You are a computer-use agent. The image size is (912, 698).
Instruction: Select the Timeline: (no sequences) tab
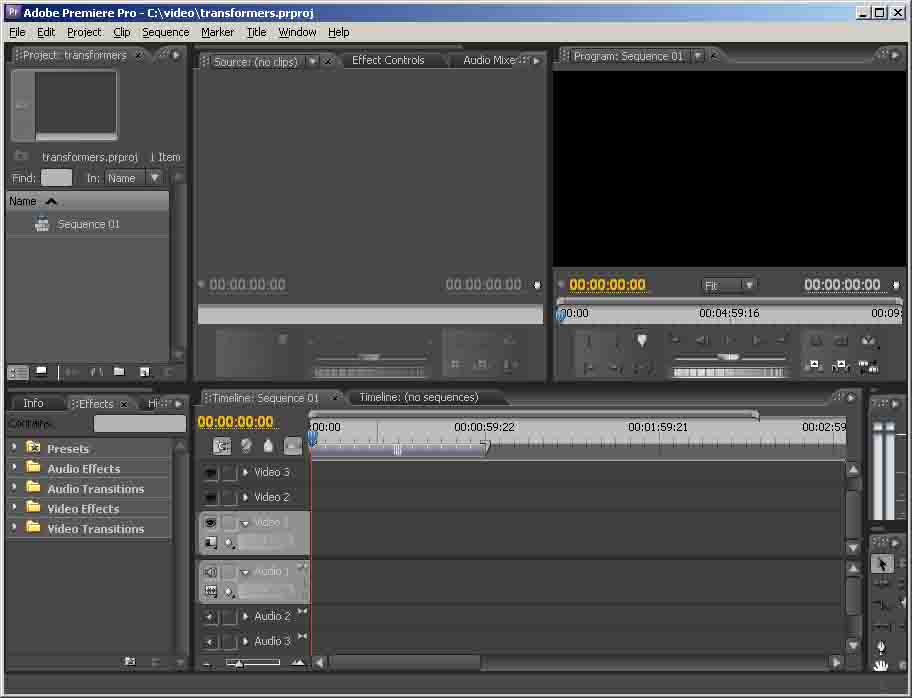point(419,397)
